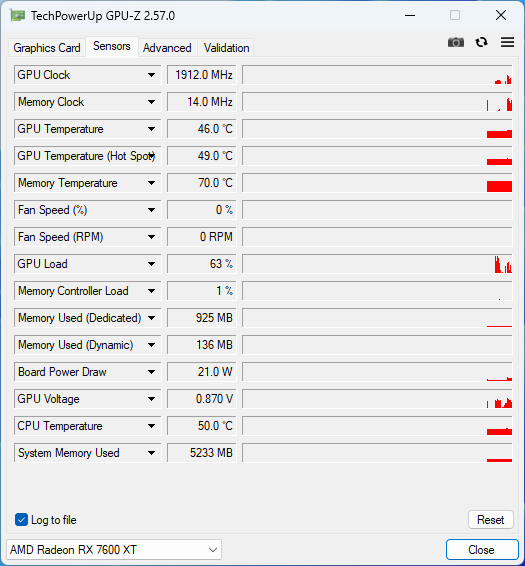Open the AMD Radeon RX 7600 XT selector

click(114, 550)
